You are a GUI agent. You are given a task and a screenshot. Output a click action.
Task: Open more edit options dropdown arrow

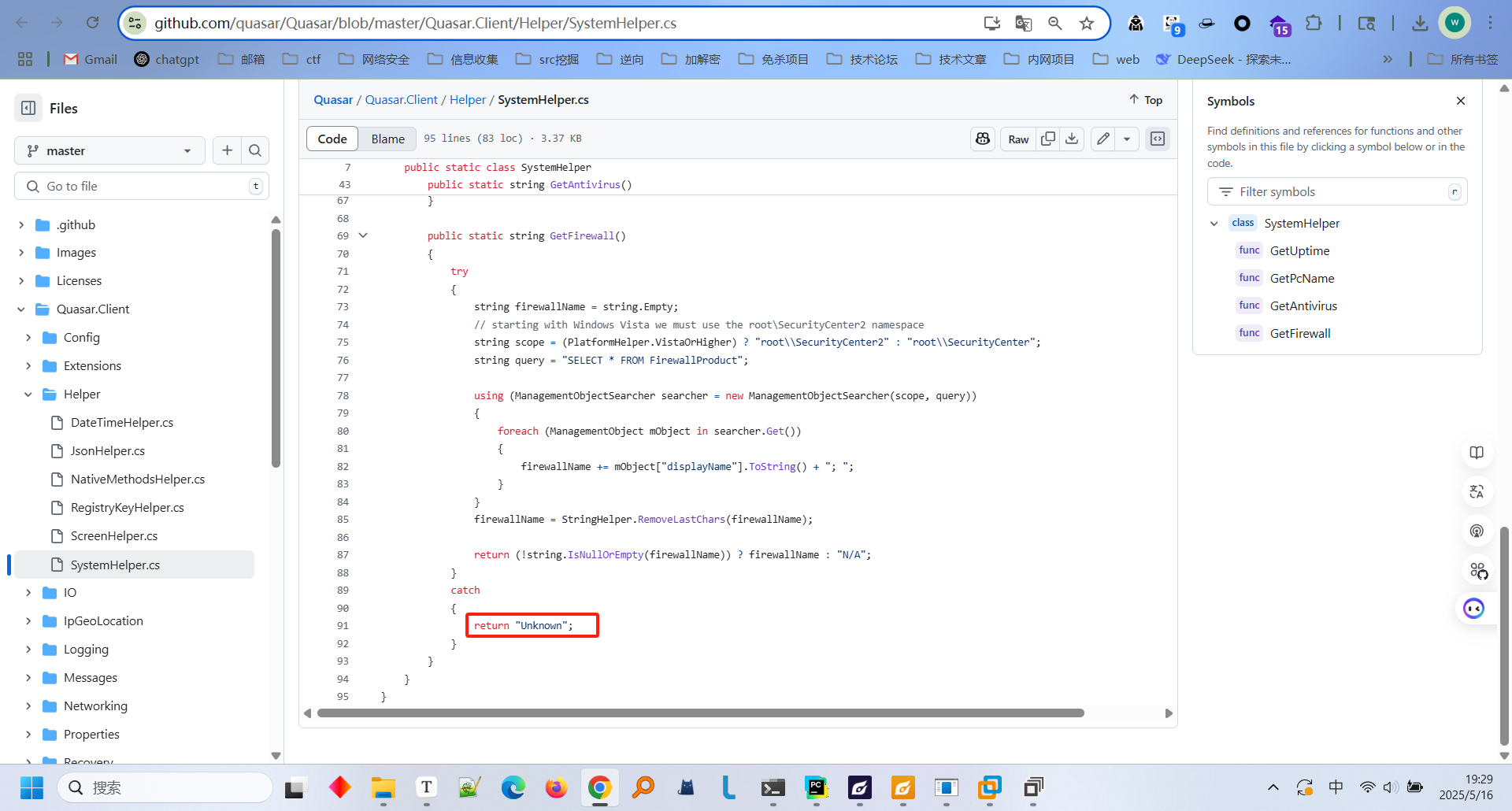(x=1127, y=139)
